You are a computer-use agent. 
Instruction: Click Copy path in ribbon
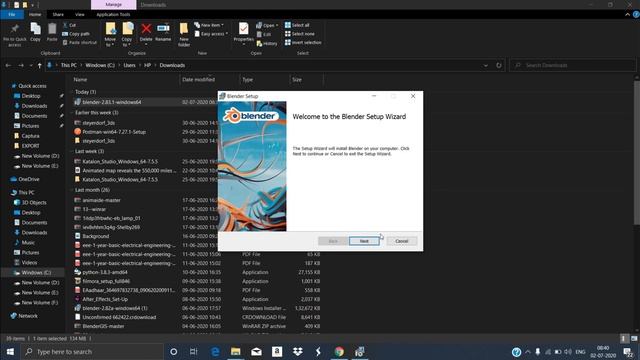[76, 34]
